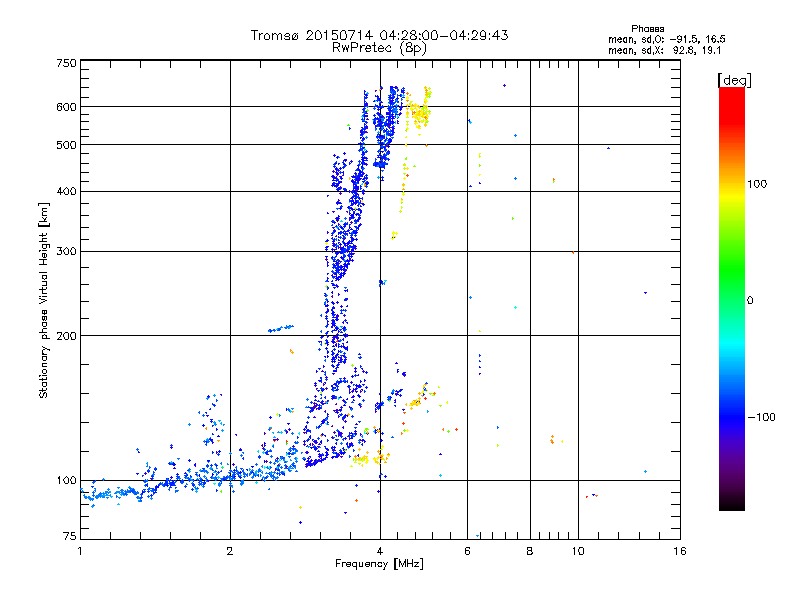Click the height axis label '400'
This screenshot has width=800, height=600.
(66, 192)
